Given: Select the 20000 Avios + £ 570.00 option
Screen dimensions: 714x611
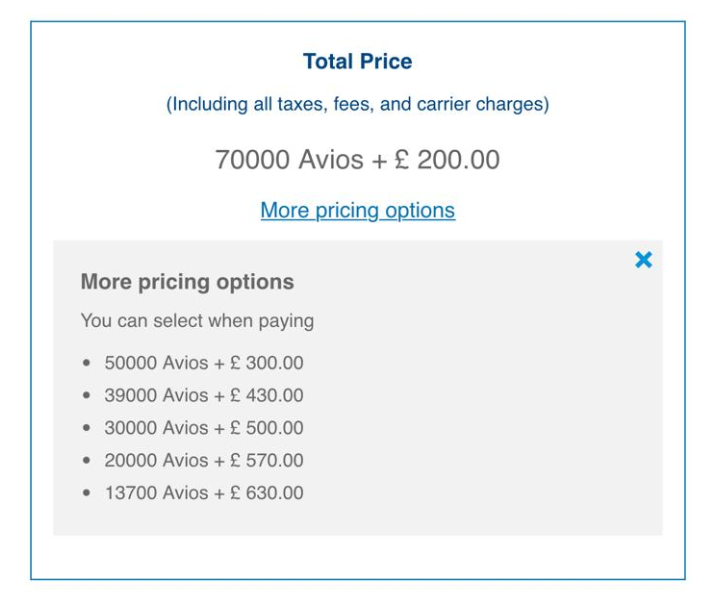Looking at the screenshot, I should coord(203,461).
